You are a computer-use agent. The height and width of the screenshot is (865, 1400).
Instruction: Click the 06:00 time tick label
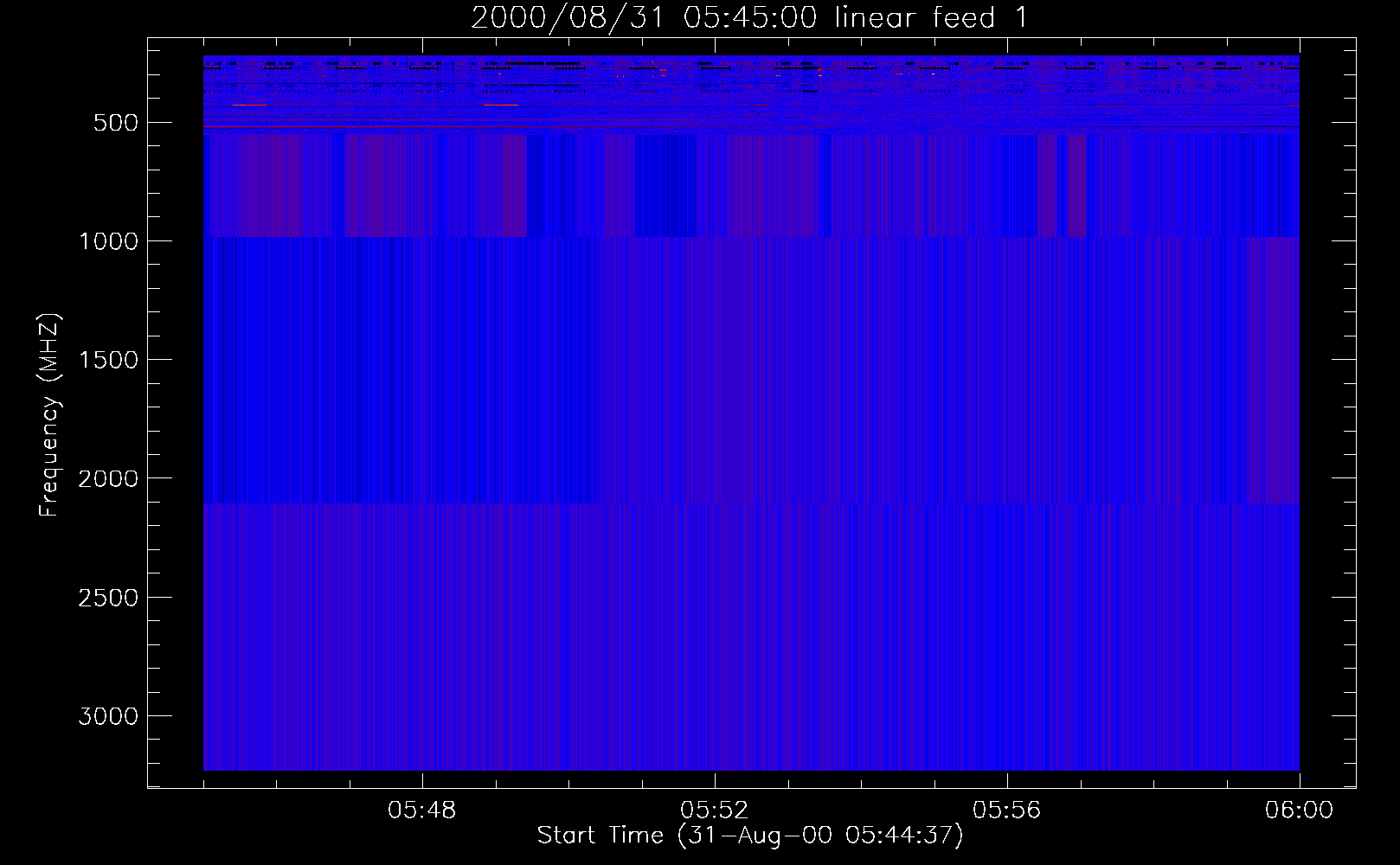pos(1300,811)
